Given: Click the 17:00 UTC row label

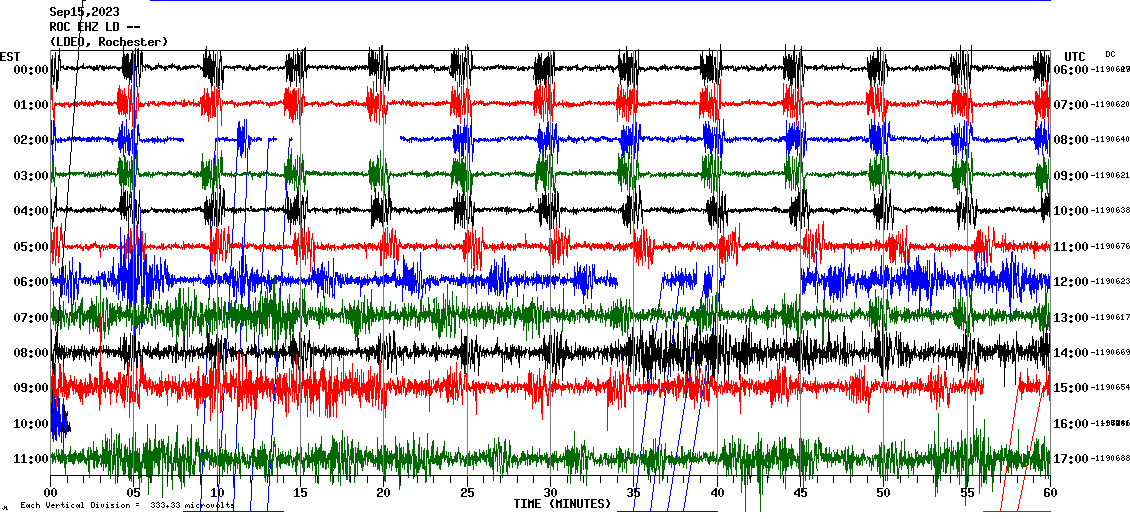Looking at the screenshot, I should pyautogui.click(x=1071, y=459).
